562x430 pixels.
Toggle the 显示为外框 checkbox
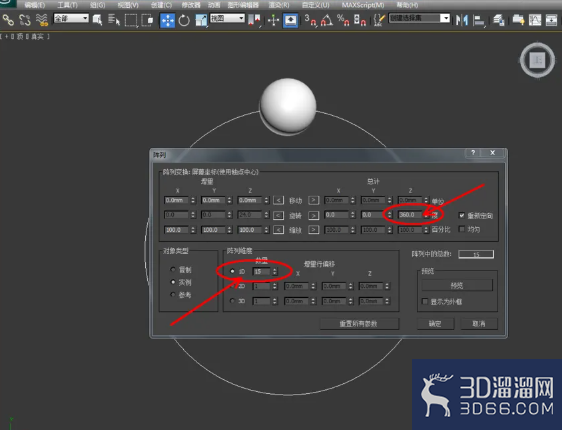425,301
